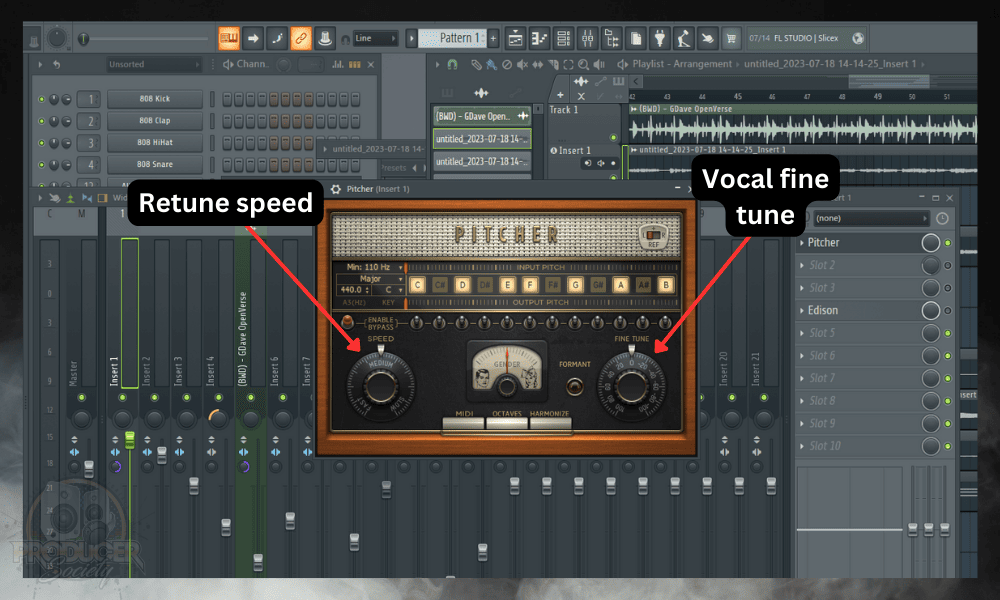Toggle piano roll typing keyboard icon
Screen dimensions: 1000x600
pyautogui.click(x=228, y=38)
